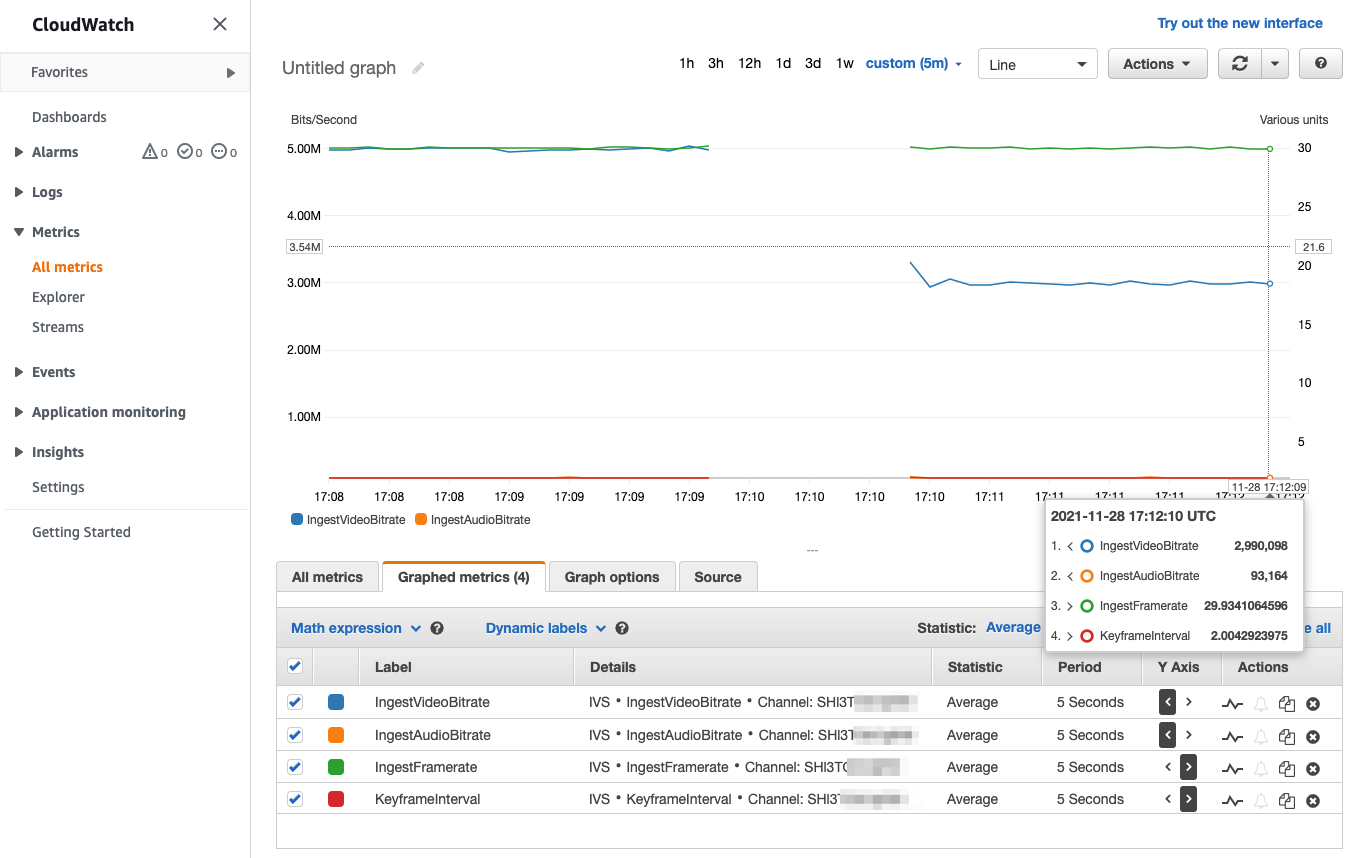Open the Graph options tab
The height and width of the screenshot is (858, 1368).
pos(612,577)
